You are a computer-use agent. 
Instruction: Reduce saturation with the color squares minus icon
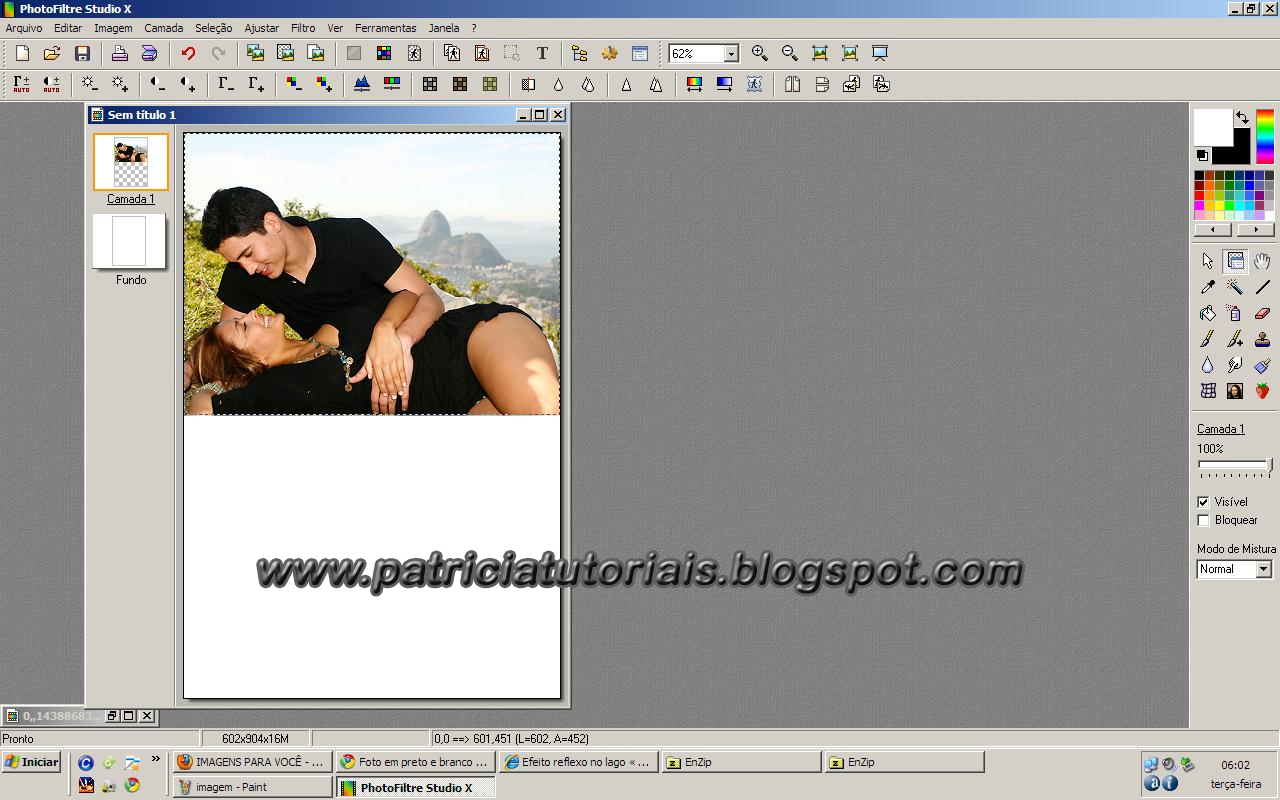(294, 84)
